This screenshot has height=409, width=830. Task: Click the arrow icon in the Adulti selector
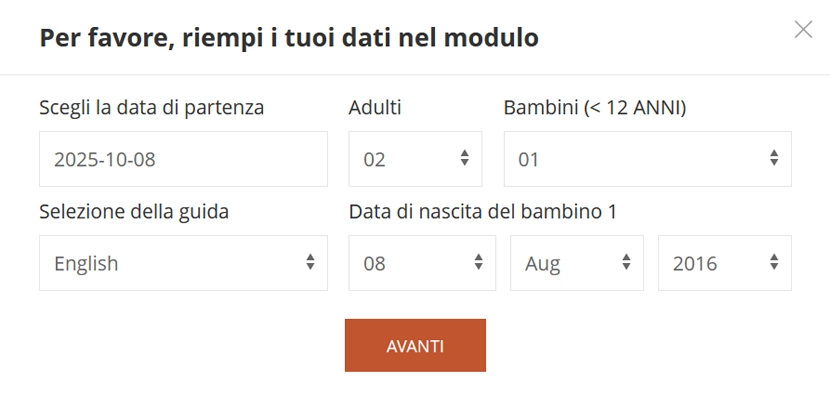(464, 158)
